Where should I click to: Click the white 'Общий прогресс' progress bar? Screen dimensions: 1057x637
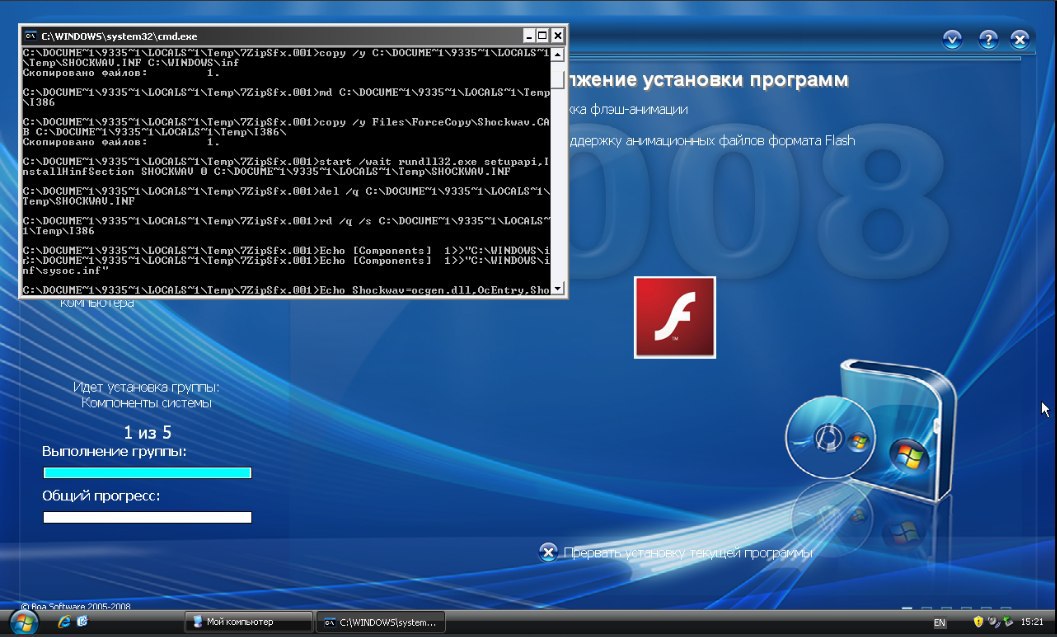(x=147, y=517)
